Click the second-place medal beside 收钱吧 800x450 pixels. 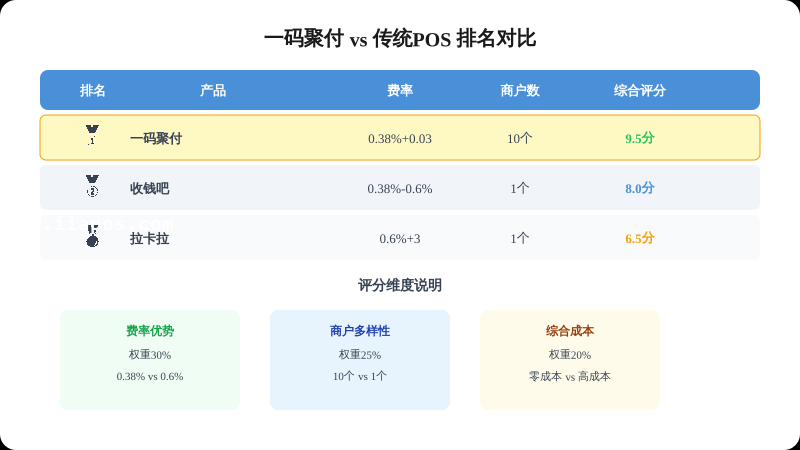point(92,186)
